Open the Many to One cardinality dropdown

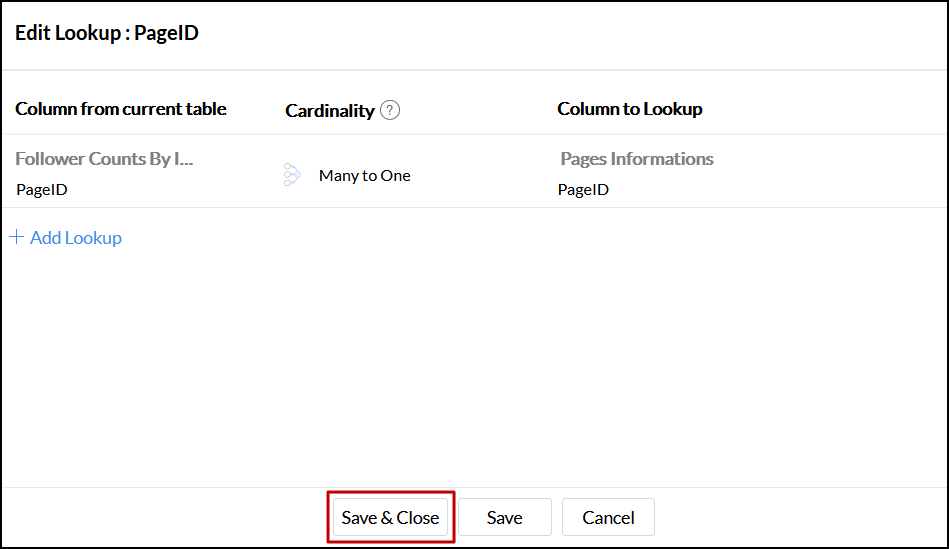point(365,175)
